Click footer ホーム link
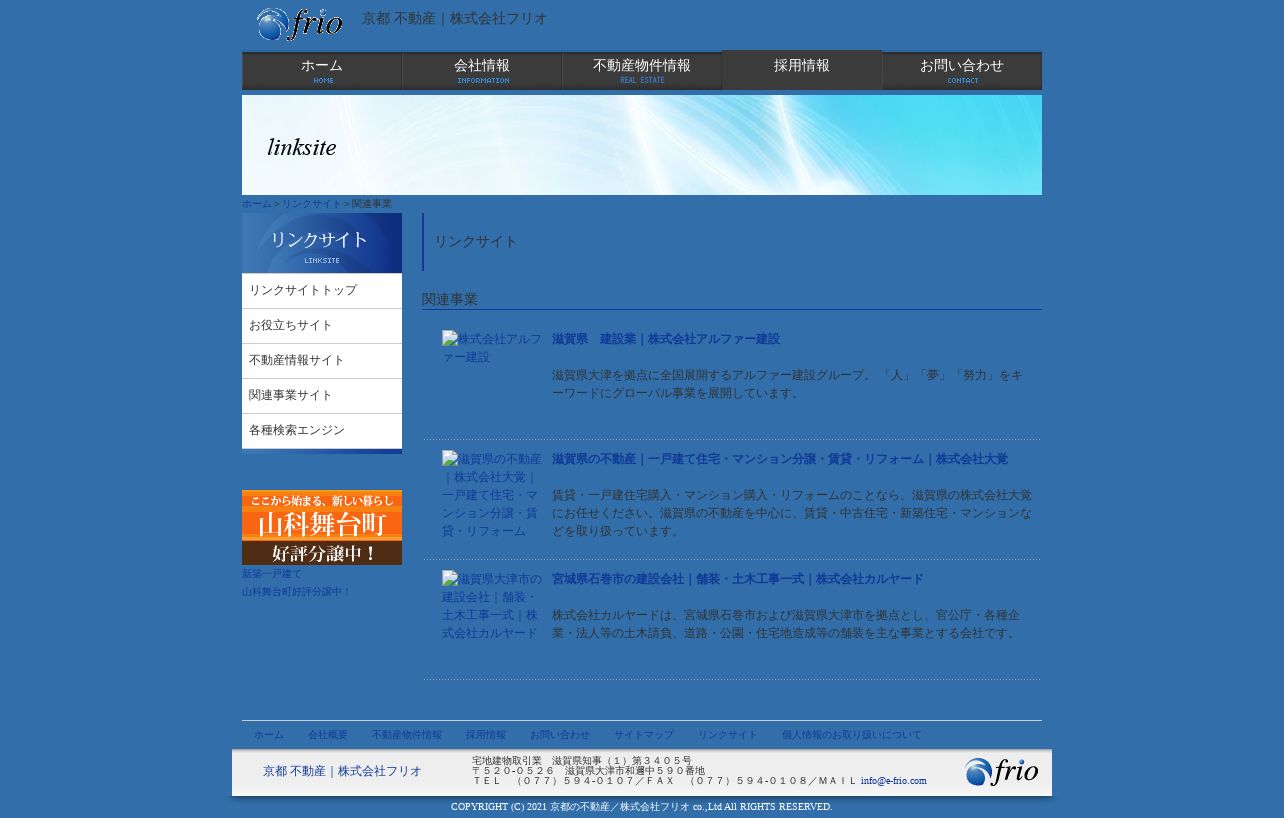1284x818 pixels. (269, 735)
